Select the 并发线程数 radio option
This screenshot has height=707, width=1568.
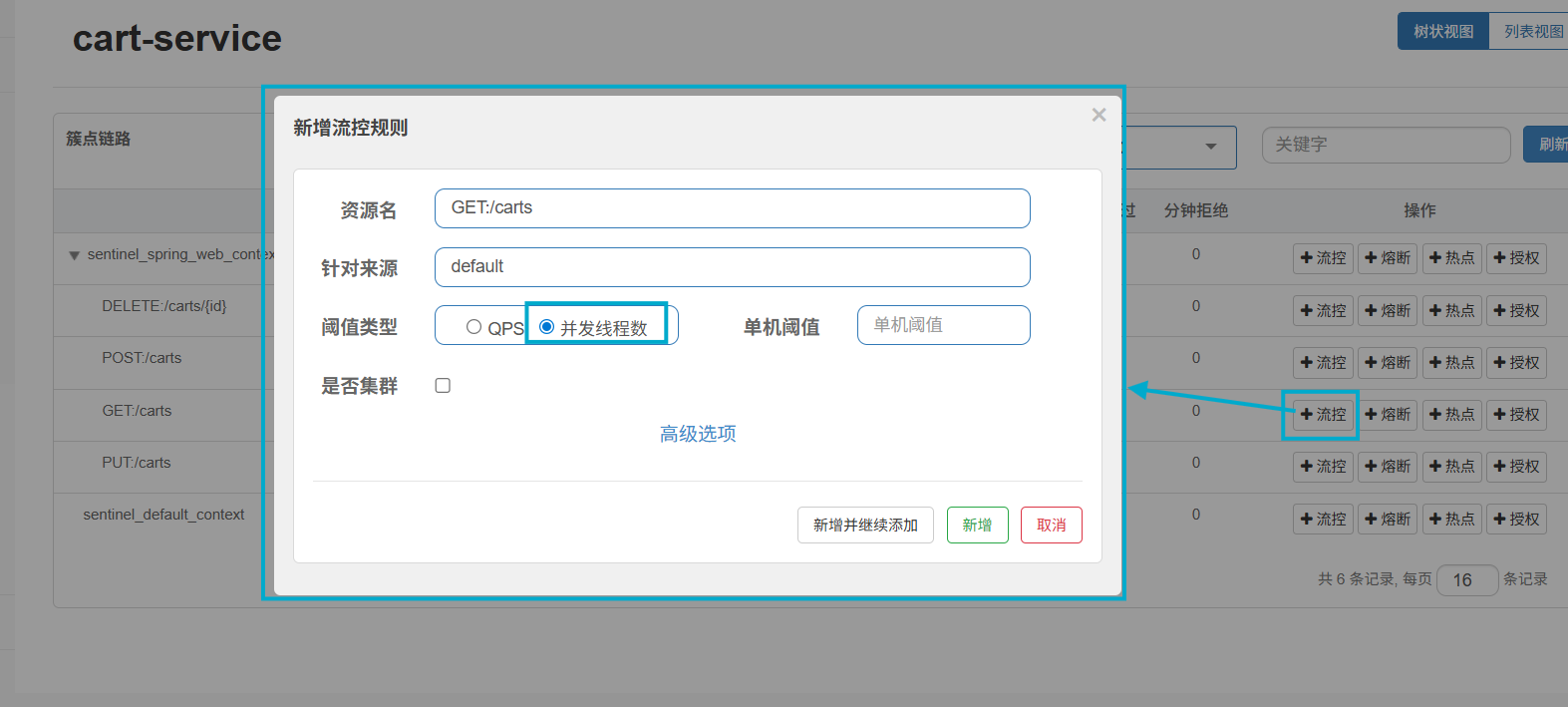(546, 326)
